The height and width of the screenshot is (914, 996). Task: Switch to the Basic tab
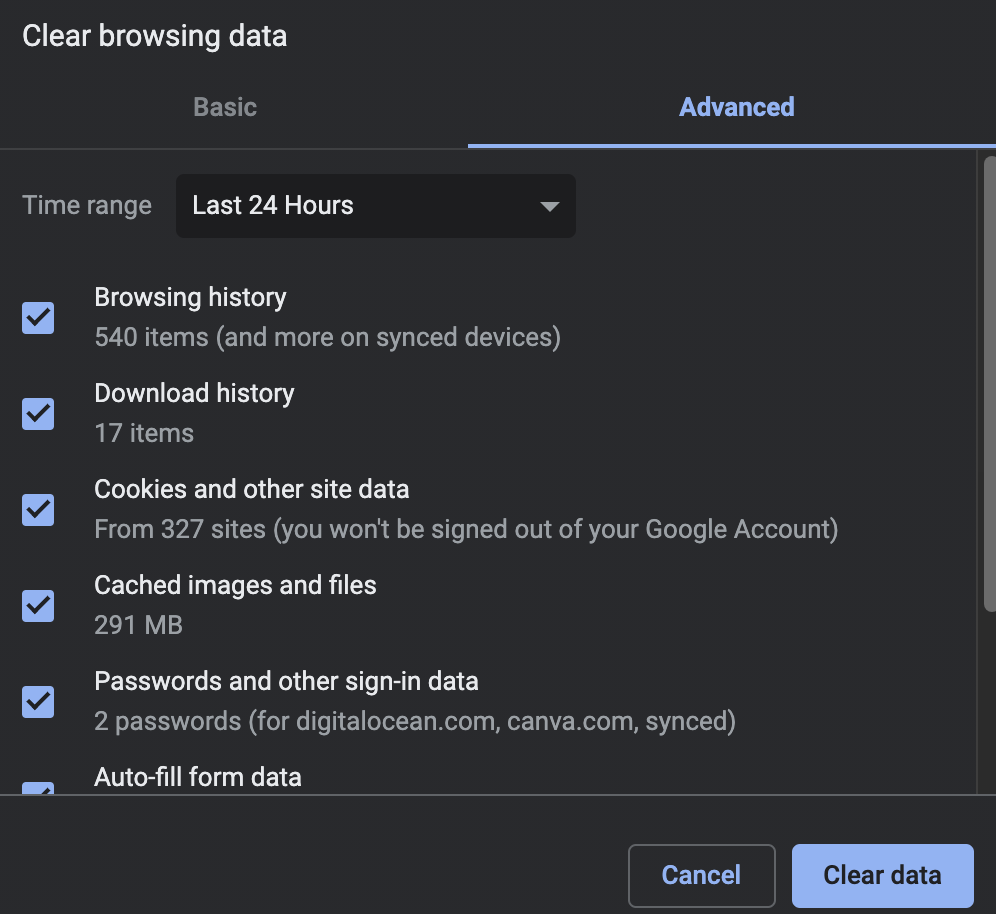[x=224, y=107]
